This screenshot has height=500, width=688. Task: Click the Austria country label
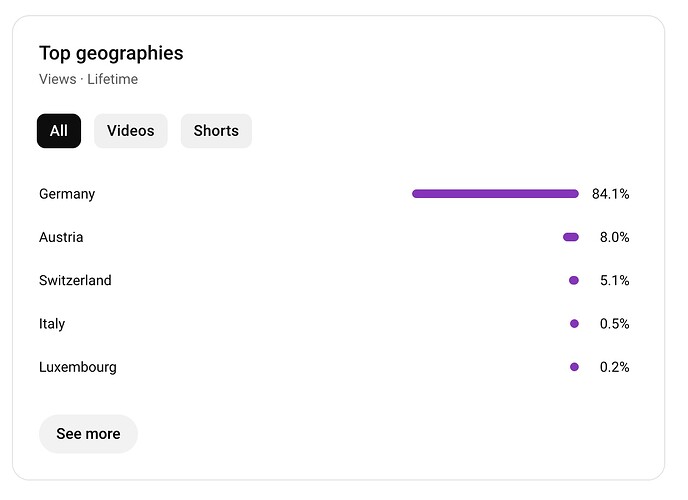(x=61, y=237)
